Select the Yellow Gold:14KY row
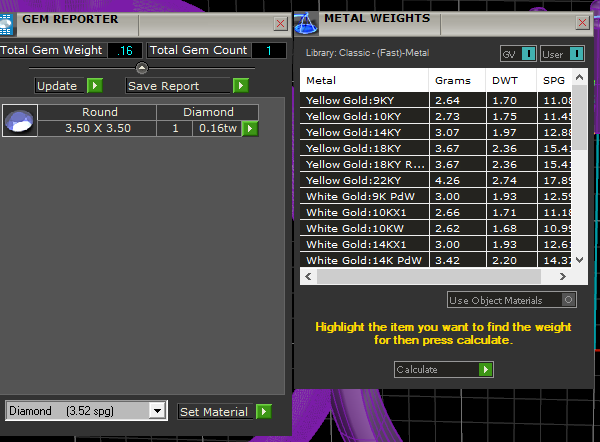The image size is (600, 442). (364, 132)
